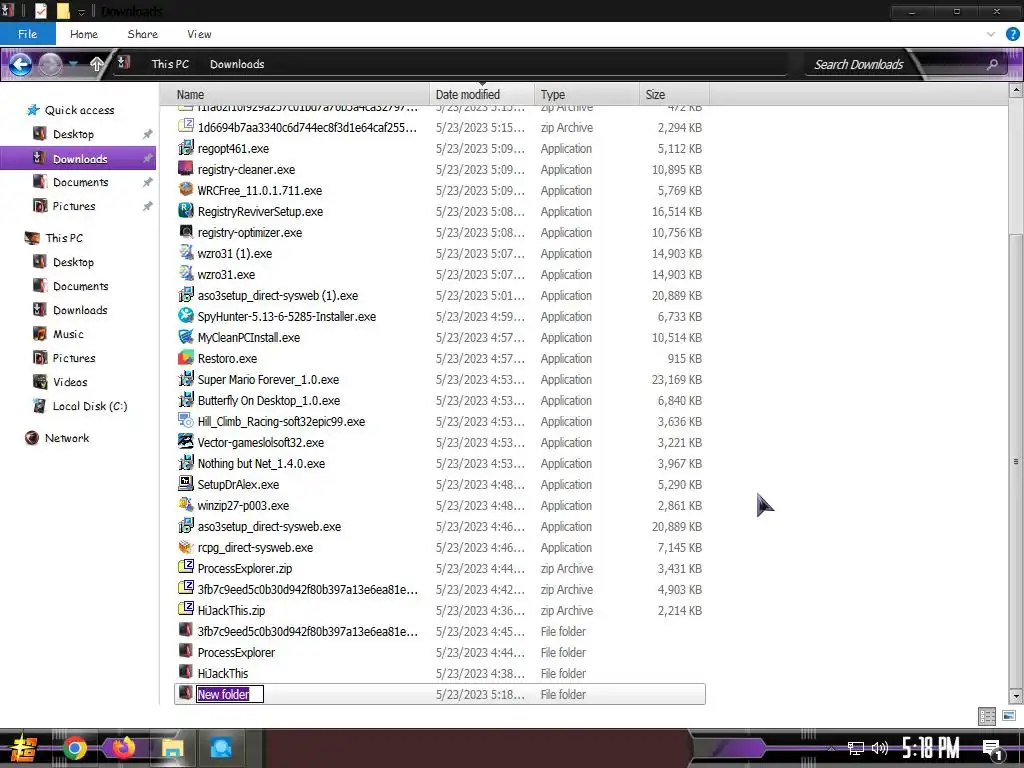Select pinned Desktop under Quick access
Viewport: 1024px width, 768px height.
[73, 134]
